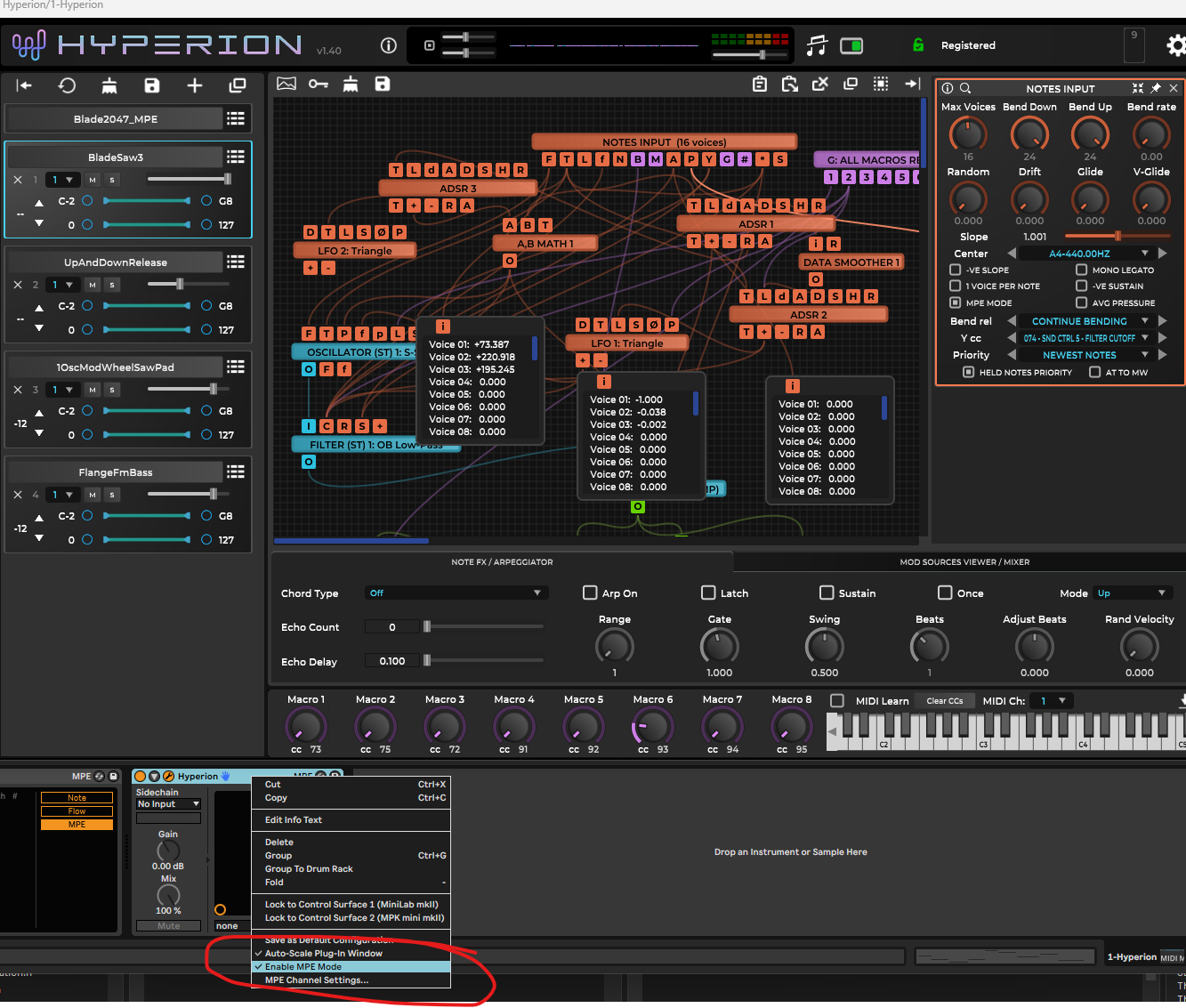Click the Hyperion device wrench icon
Viewport: 1186px width, 1008px height.
[x=168, y=777]
